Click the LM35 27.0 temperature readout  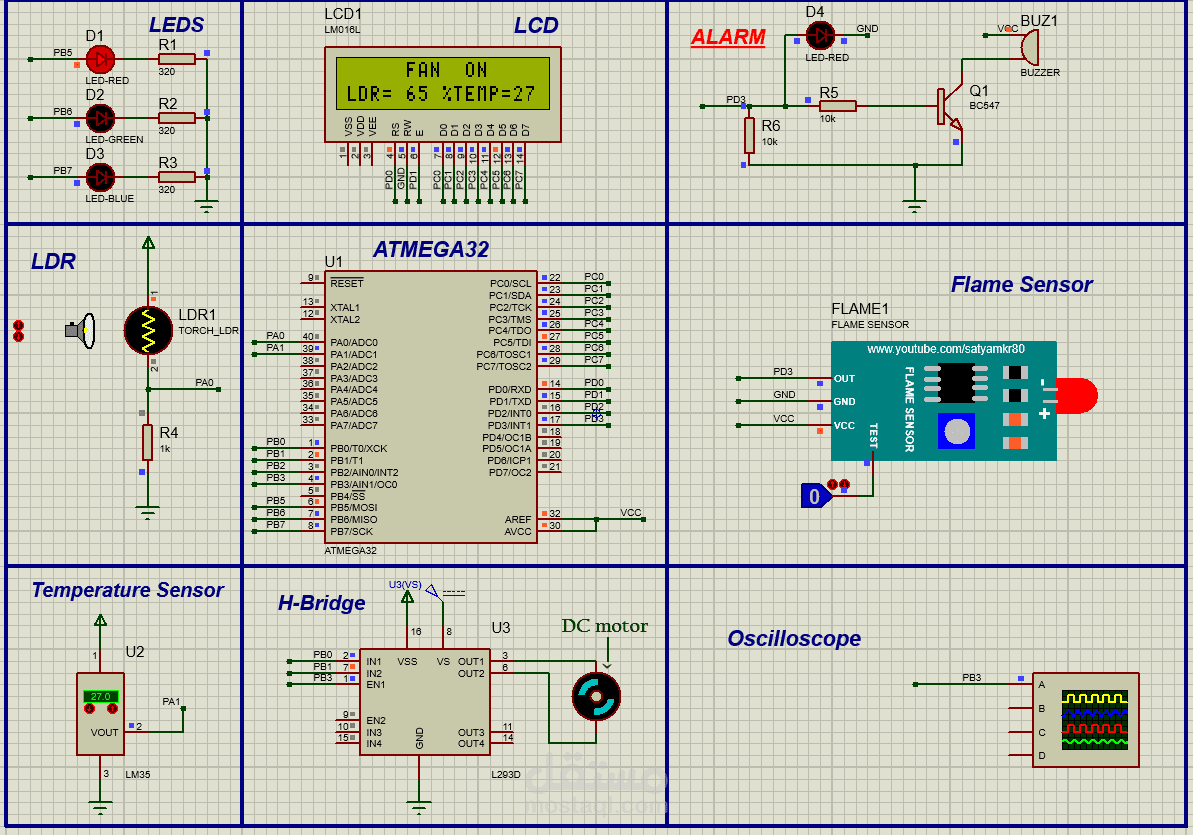tap(100, 696)
